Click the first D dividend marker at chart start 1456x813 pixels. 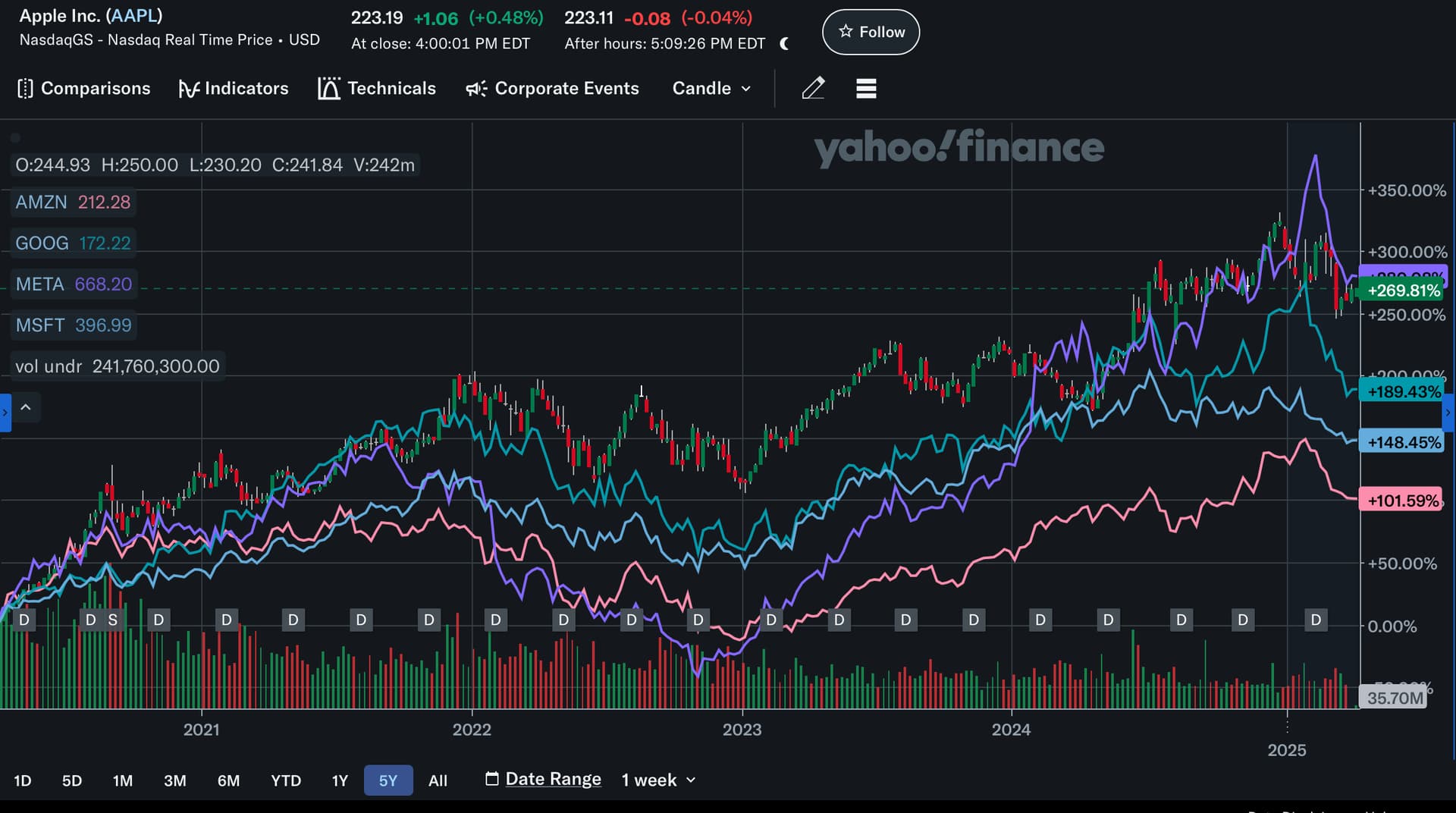click(x=24, y=620)
